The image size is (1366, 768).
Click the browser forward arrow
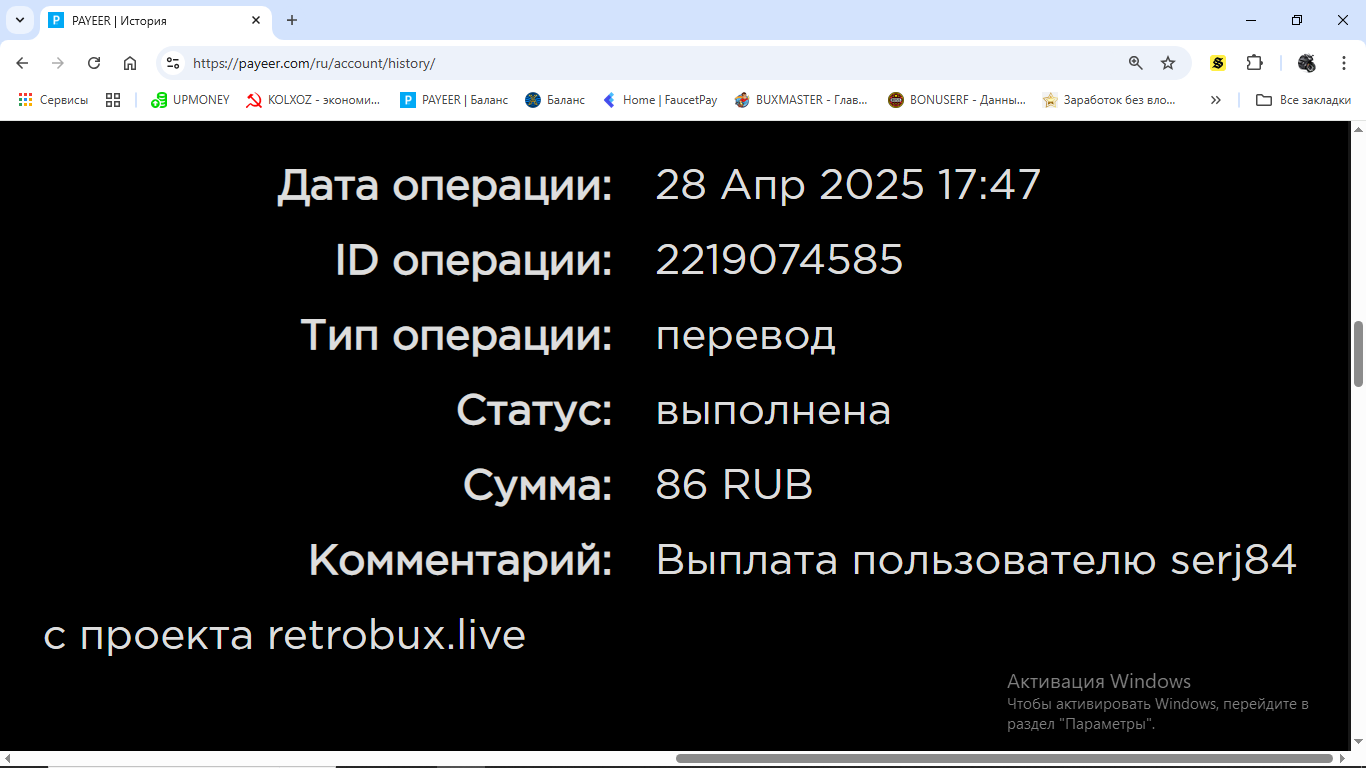(58, 63)
